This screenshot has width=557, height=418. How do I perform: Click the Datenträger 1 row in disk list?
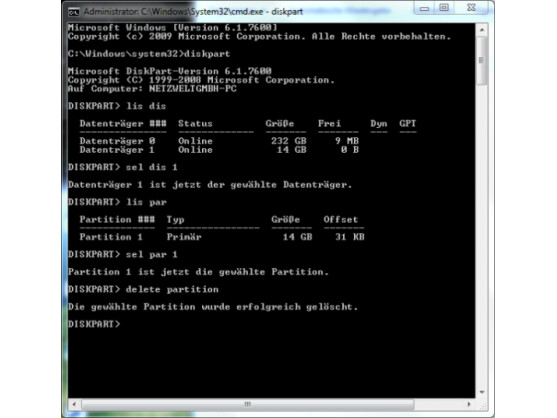[x=219, y=150]
